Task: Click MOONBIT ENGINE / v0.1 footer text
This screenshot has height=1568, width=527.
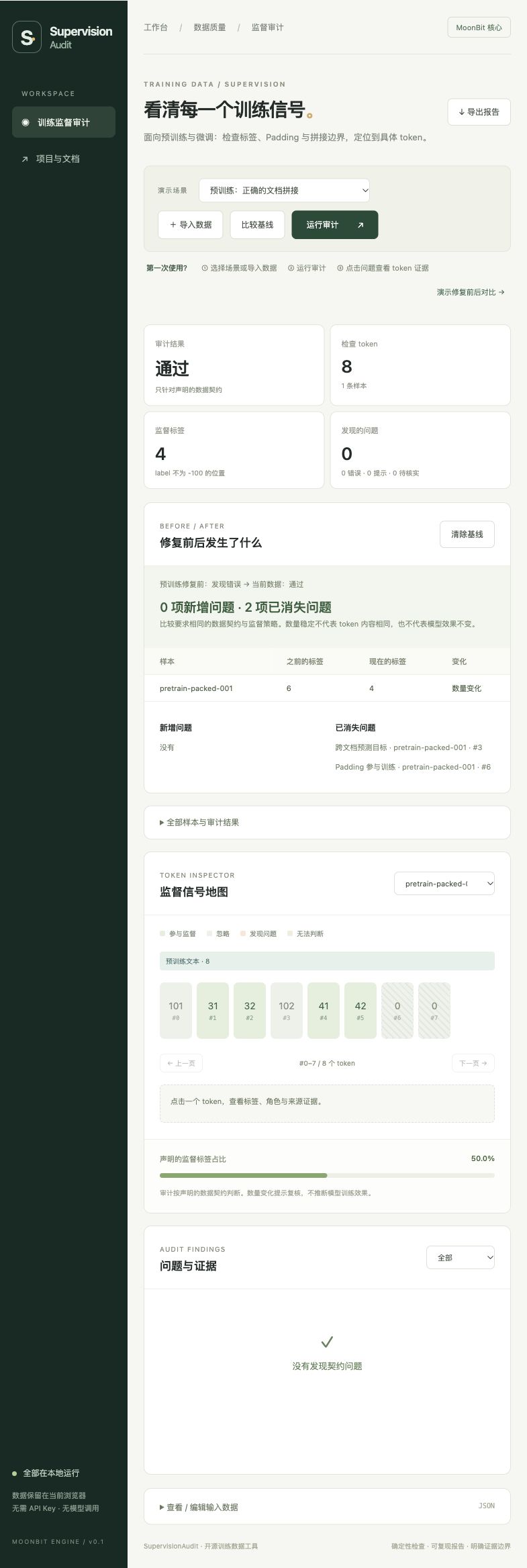Action: (58, 1541)
